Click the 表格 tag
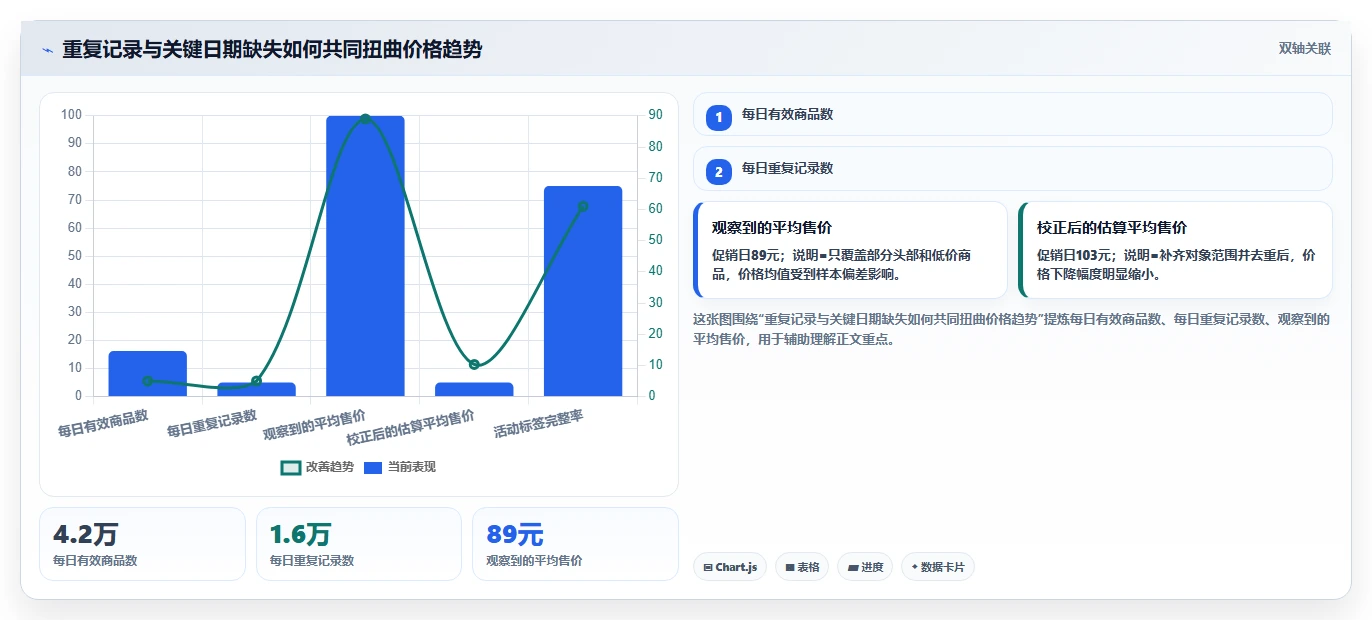The image size is (1372, 620). [x=802, y=567]
